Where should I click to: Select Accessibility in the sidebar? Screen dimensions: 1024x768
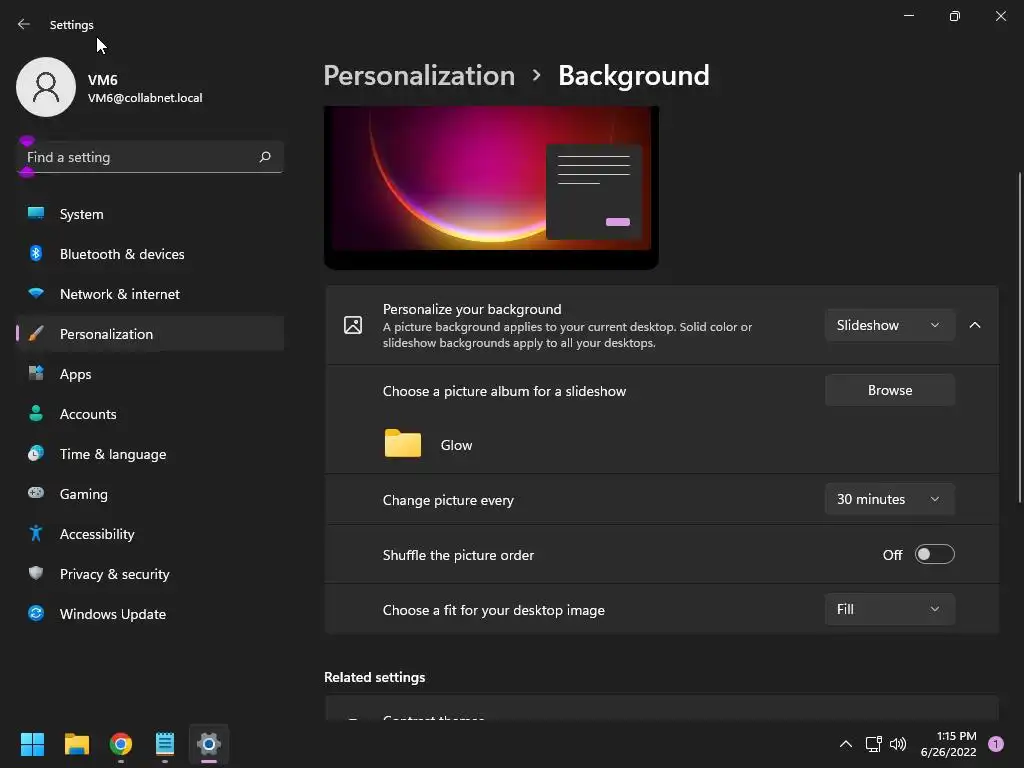point(150,534)
